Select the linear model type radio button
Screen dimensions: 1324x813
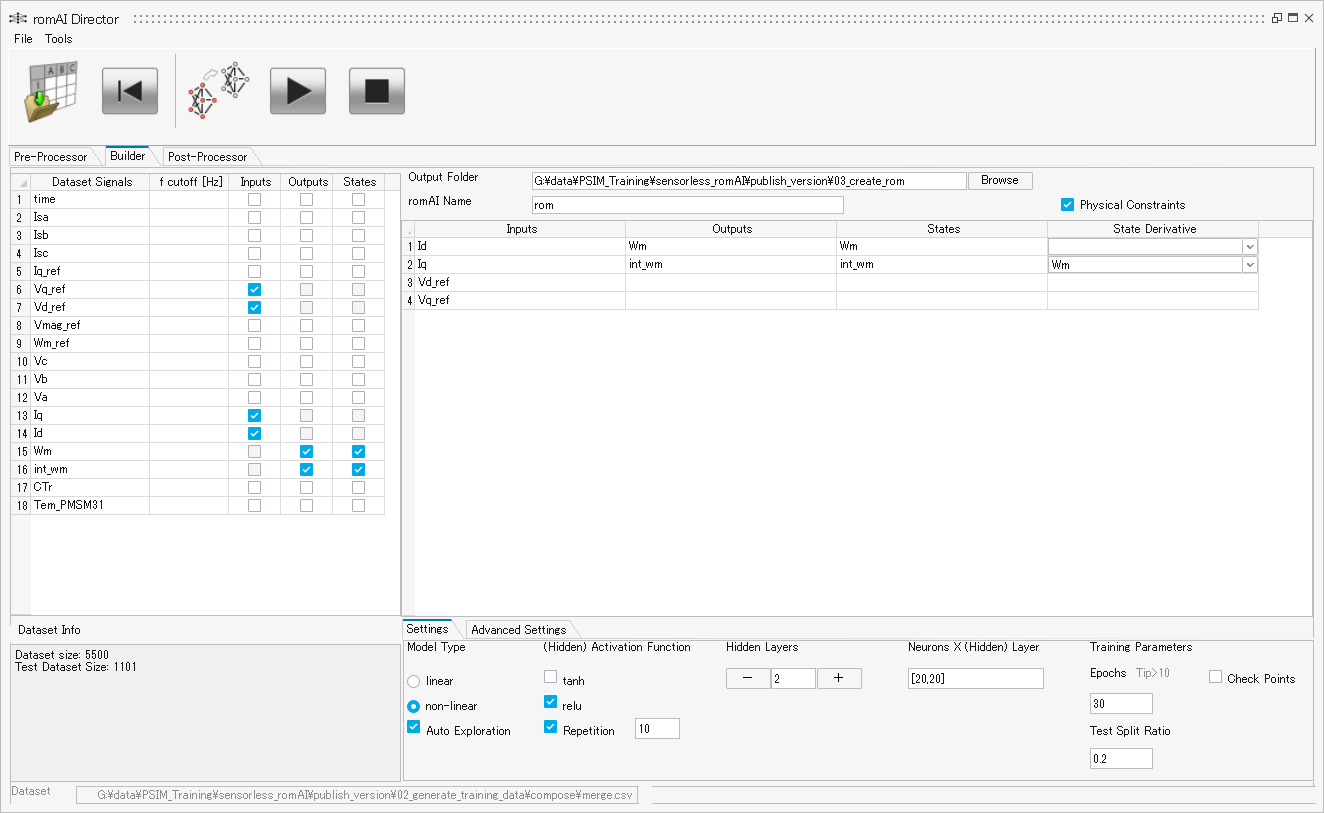(414, 681)
